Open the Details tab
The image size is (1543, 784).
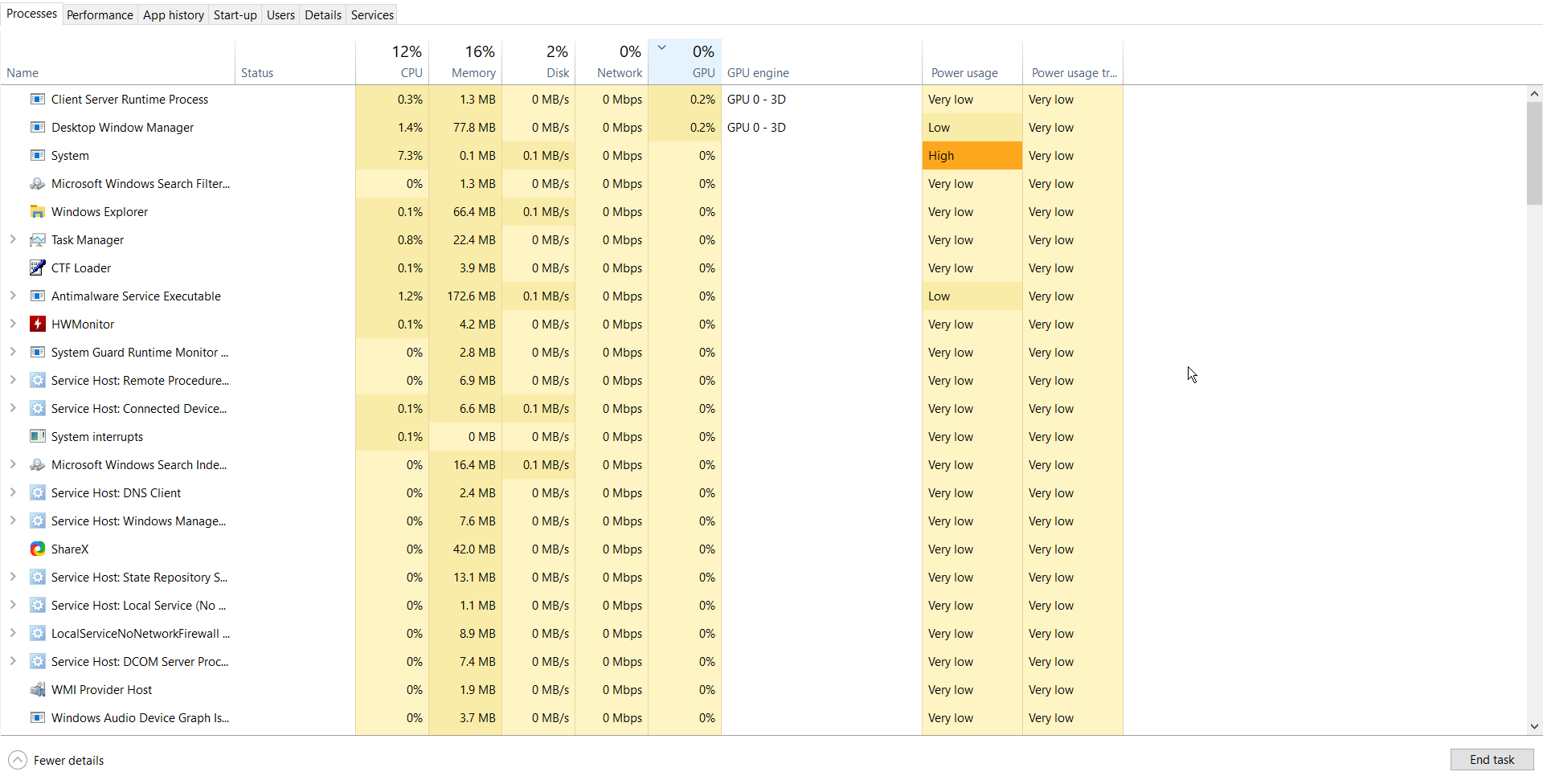click(323, 15)
